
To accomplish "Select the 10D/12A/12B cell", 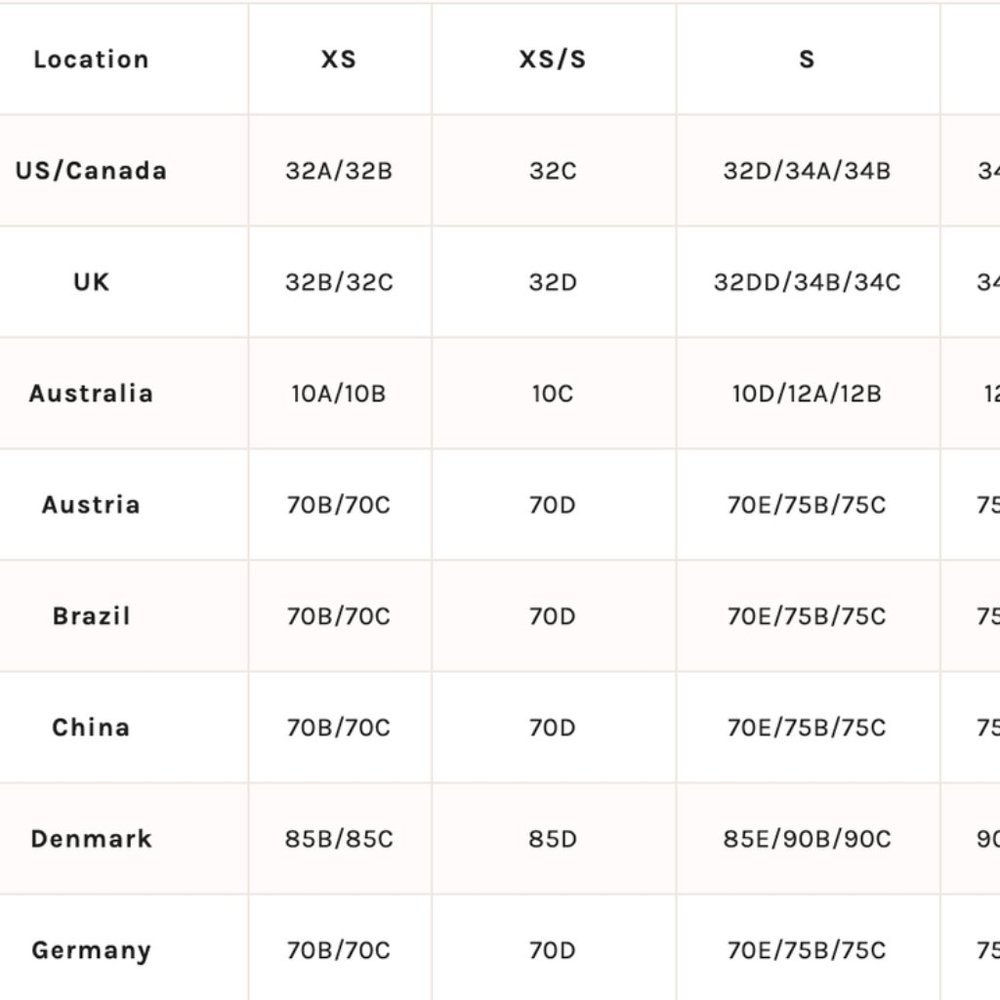I will (807, 394).
